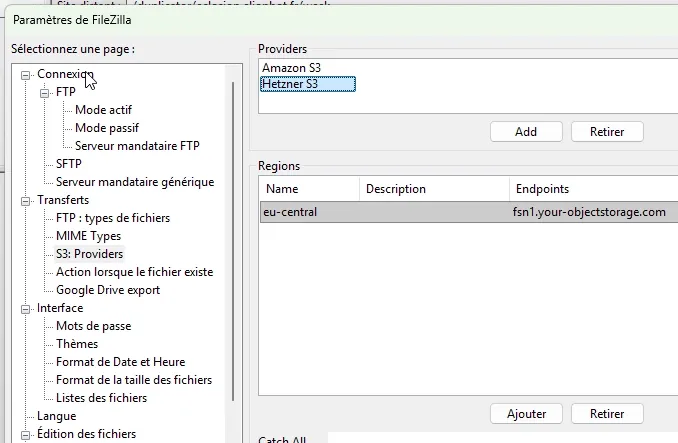Viewport: 678px width, 443px height.
Task: Click Retirer button under Providers list
Action: (607, 132)
